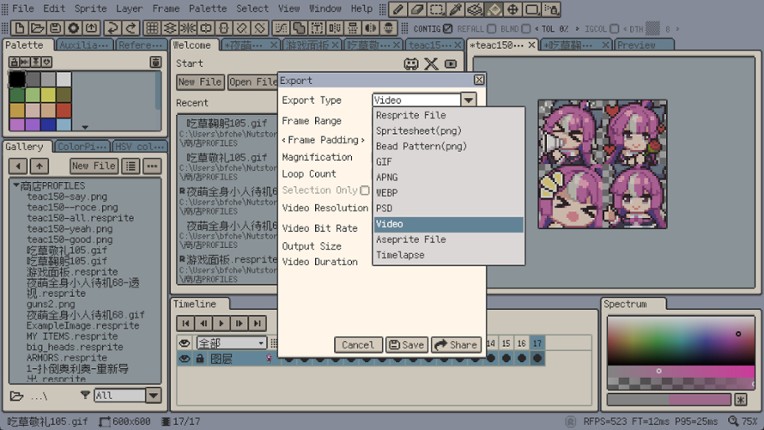Click the gallery list view icon
Screen dimensions: 764x430
[131, 166]
